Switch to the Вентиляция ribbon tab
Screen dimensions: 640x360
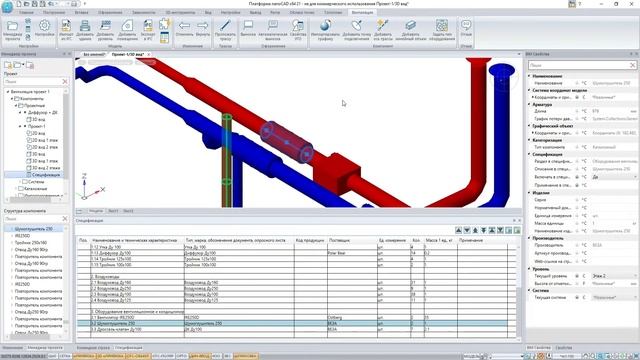point(362,13)
